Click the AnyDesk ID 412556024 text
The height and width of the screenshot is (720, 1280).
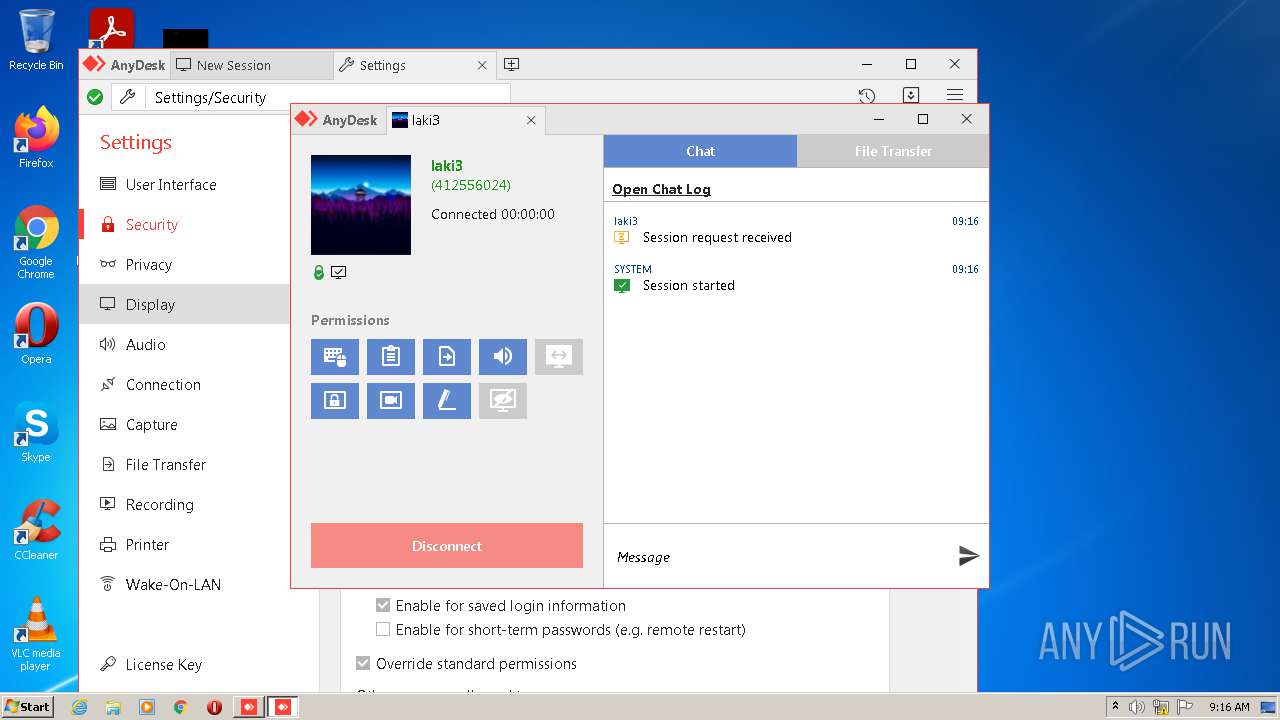click(471, 185)
